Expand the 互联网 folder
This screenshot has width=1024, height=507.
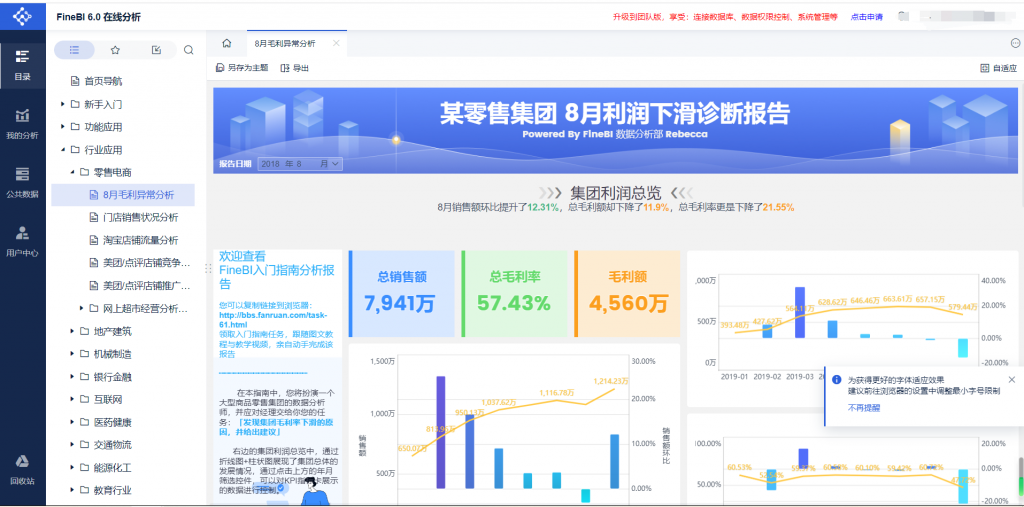tap(72, 399)
